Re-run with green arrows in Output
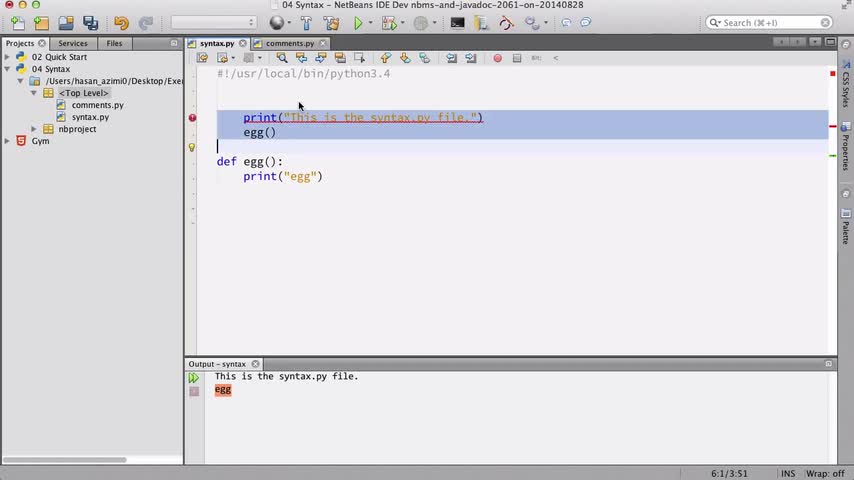 click(194, 377)
